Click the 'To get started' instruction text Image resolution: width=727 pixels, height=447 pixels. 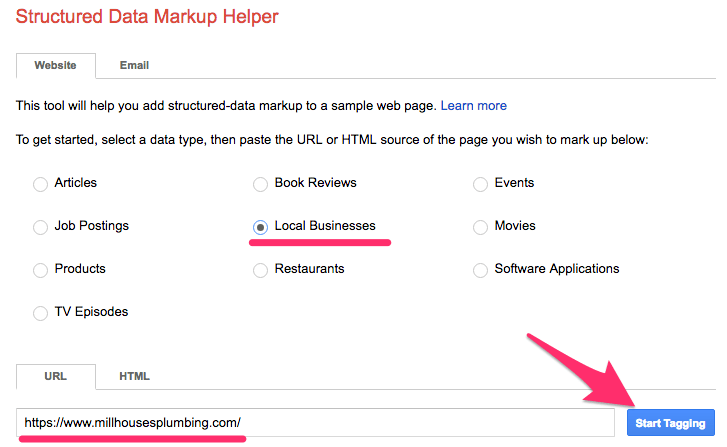click(x=332, y=140)
